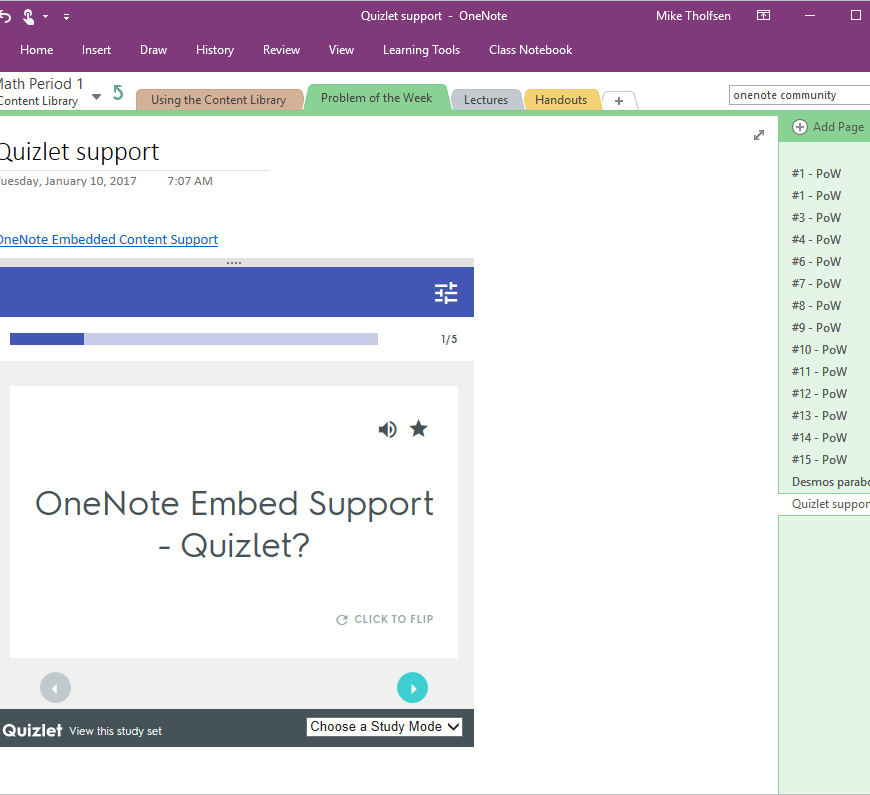Go to previous flashcard arrow
This screenshot has height=795, width=870.
(x=55, y=688)
